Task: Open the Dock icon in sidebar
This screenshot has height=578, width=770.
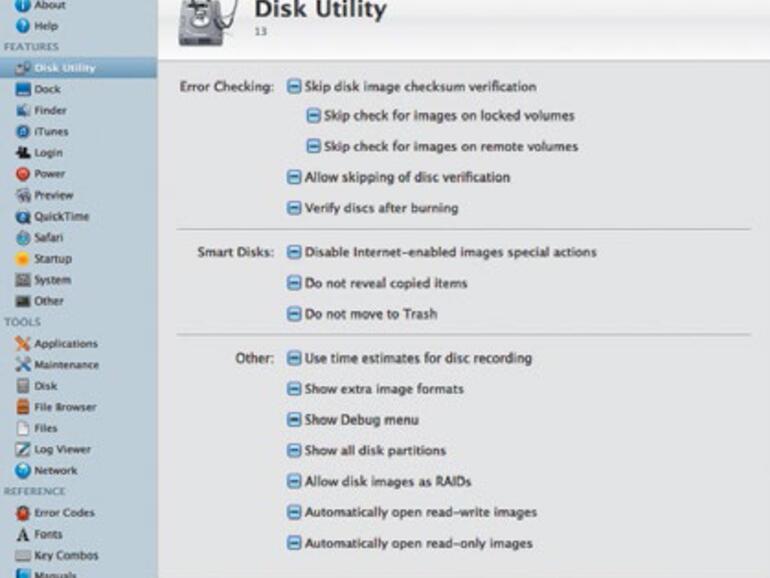Action: point(24,90)
